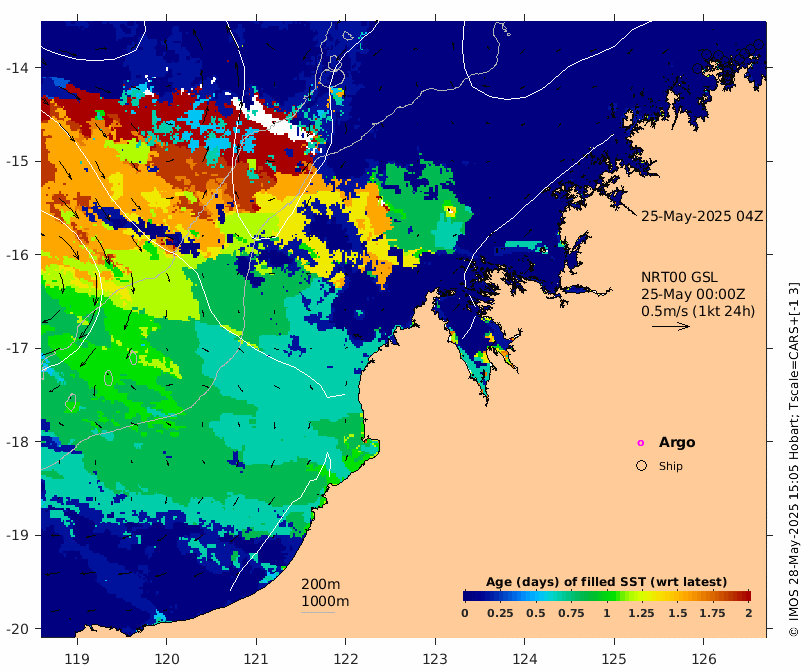Click the latitude axis label '-14'
Screen dimensions: 810x672
click(18, 68)
